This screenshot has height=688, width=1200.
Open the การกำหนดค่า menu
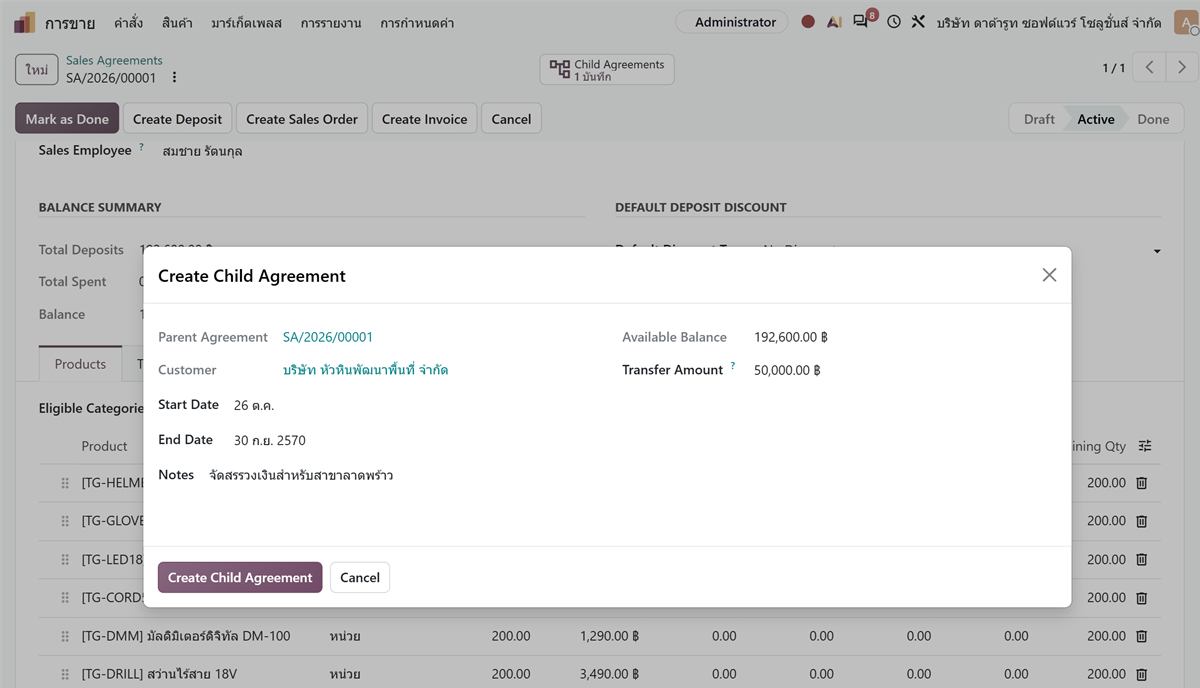(417, 22)
